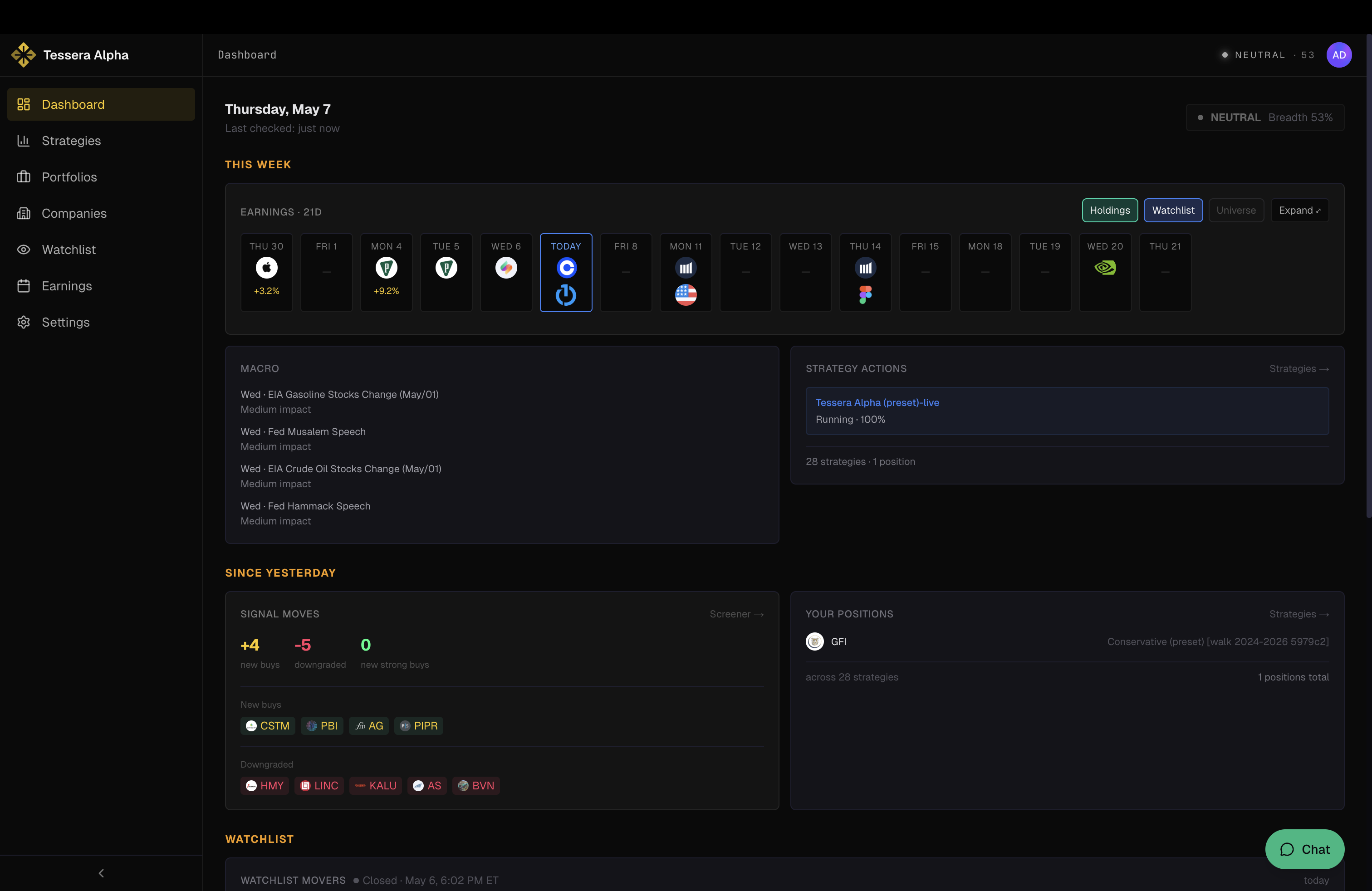The height and width of the screenshot is (891, 1372).
Task: Open Portfolios in the sidebar
Action: (x=101, y=177)
